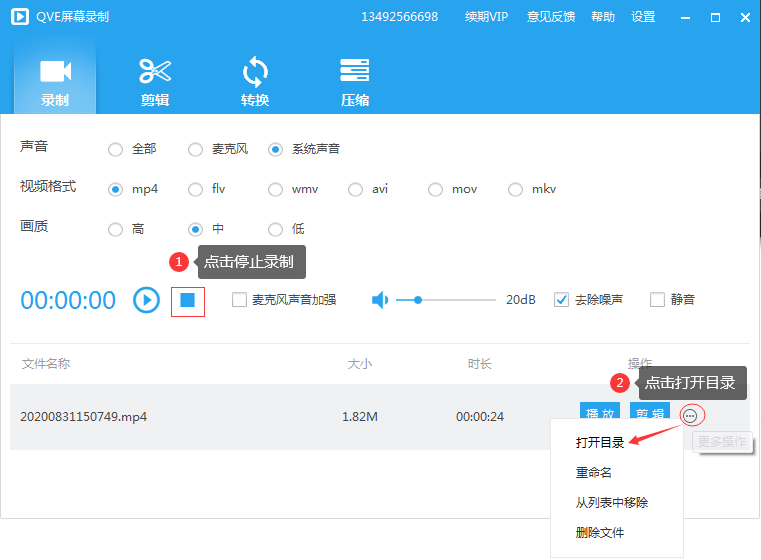Enable 麦克风声音加强 checkbox
Image resolution: width=761 pixels, height=560 pixels.
(x=240, y=299)
